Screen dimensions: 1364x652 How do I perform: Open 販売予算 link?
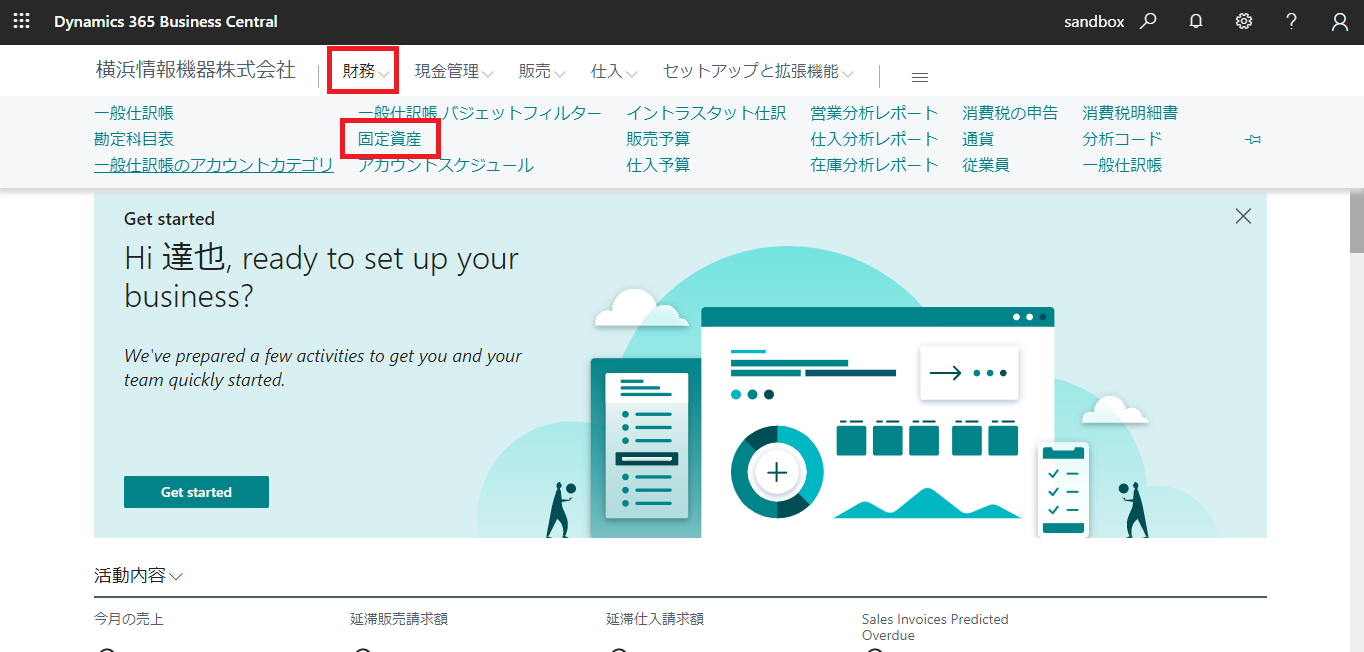(658, 139)
